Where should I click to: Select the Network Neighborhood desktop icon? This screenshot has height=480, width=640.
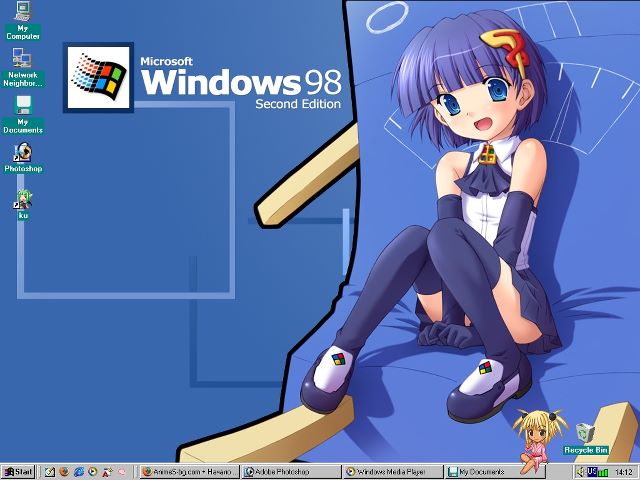[x=22, y=67]
